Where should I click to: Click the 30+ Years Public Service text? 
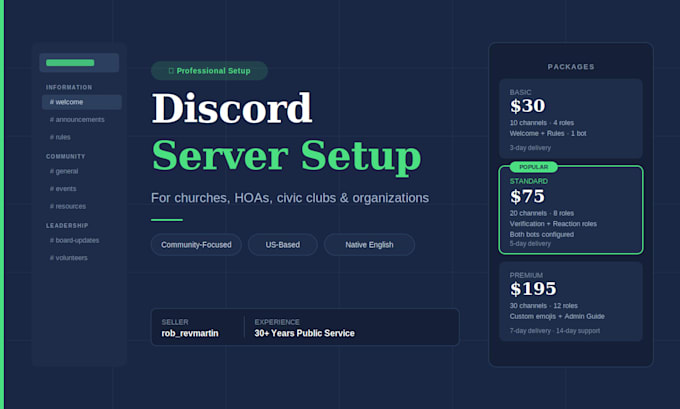(x=304, y=333)
